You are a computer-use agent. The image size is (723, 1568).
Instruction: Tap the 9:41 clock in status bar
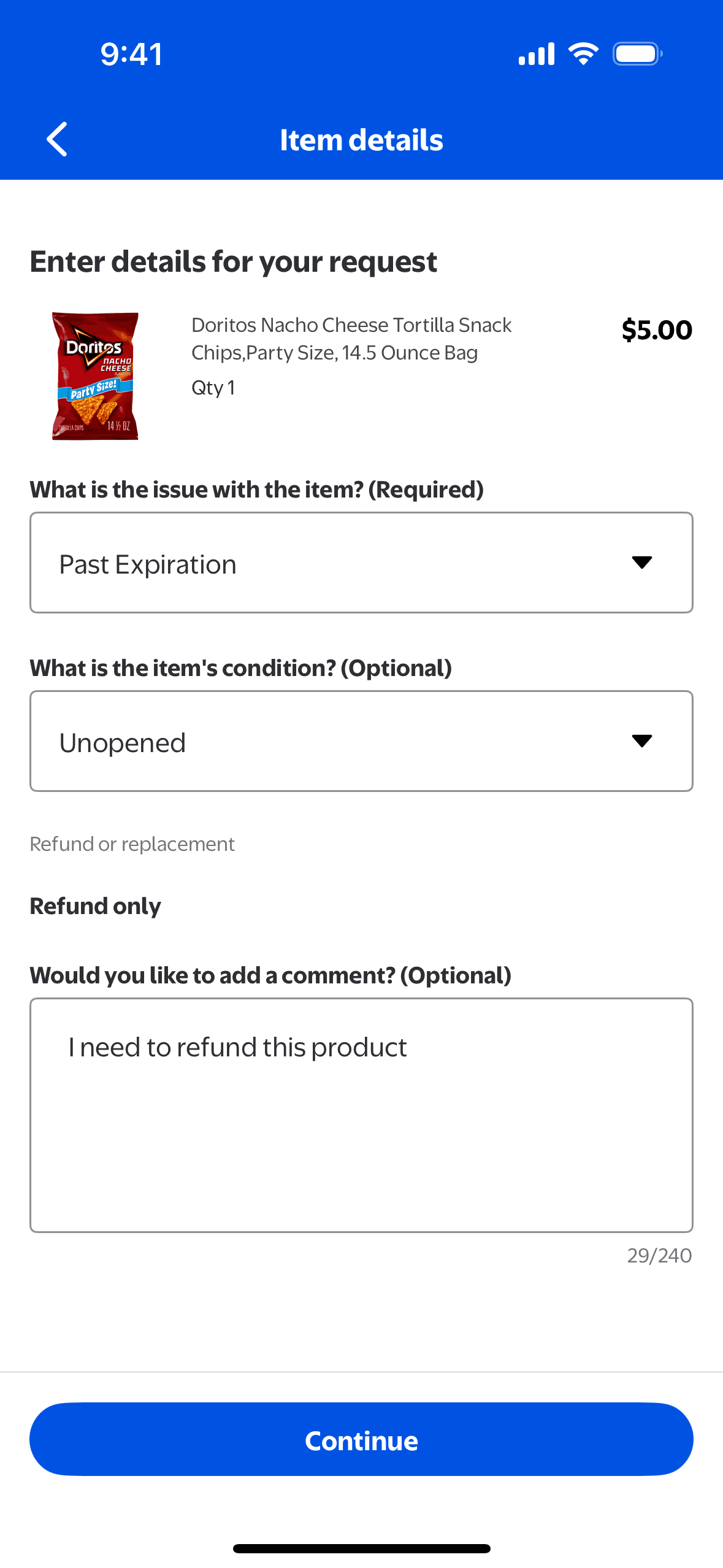point(132,54)
